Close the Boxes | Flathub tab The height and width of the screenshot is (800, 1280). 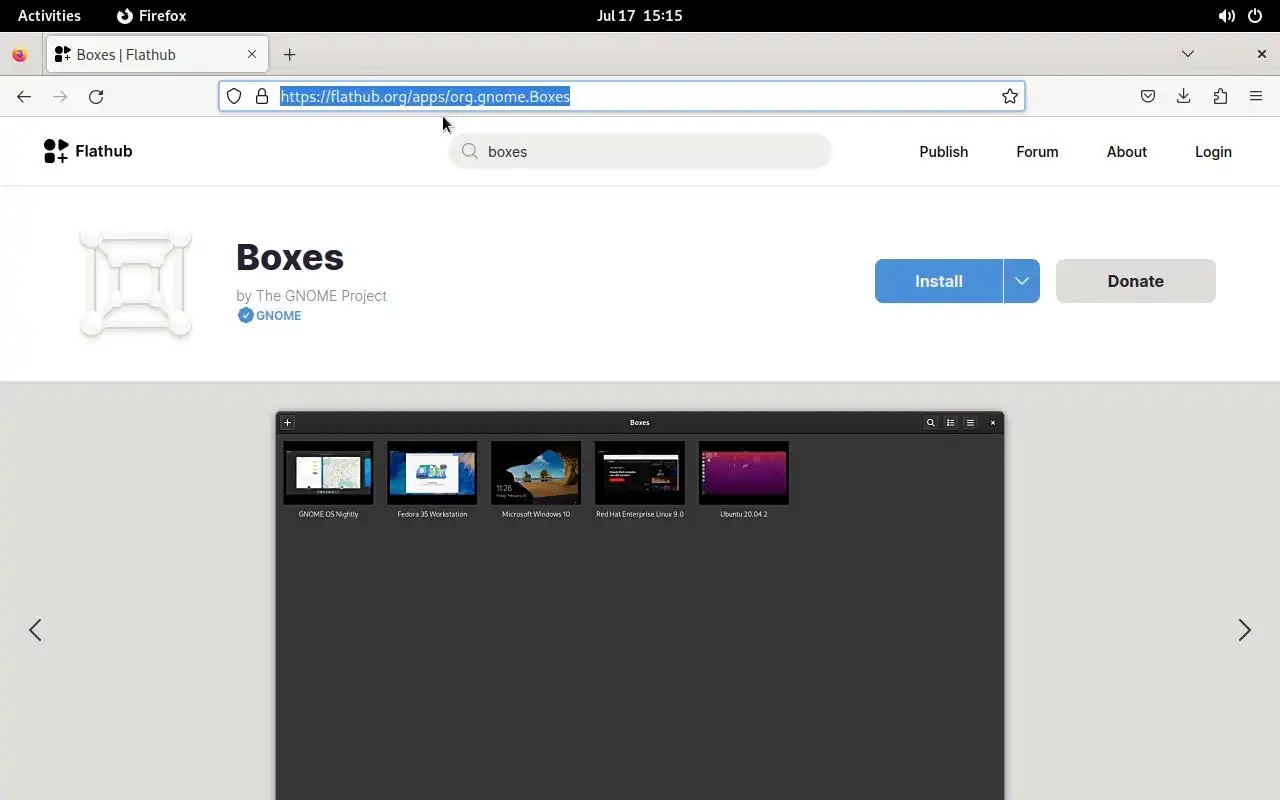252,54
